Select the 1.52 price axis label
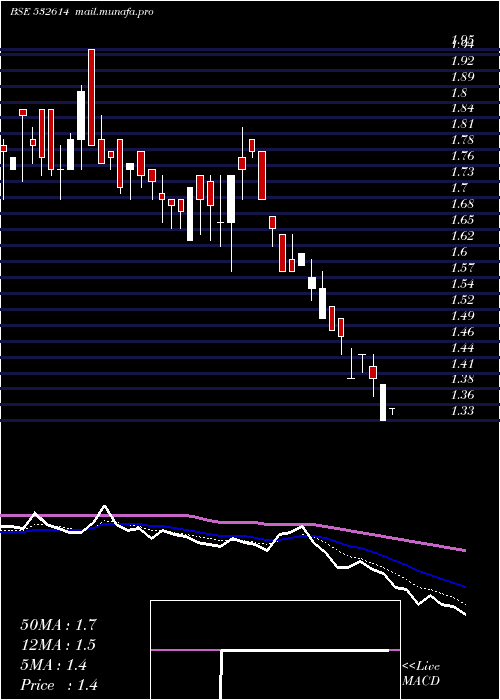This screenshot has height=700, width=500. (462, 300)
